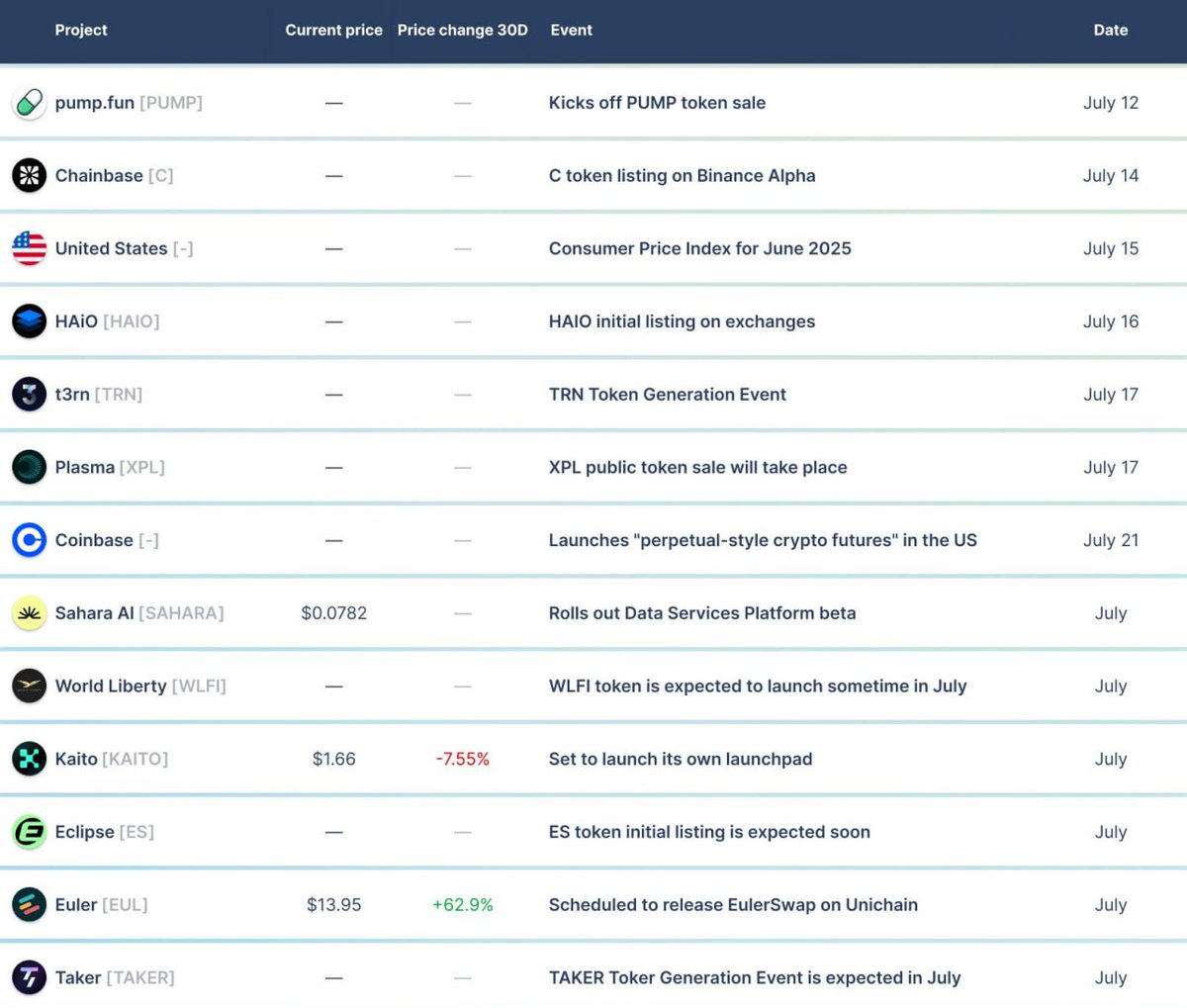Click the Euler logo icon
The image size is (1187, 1008).
click(30, 904)
